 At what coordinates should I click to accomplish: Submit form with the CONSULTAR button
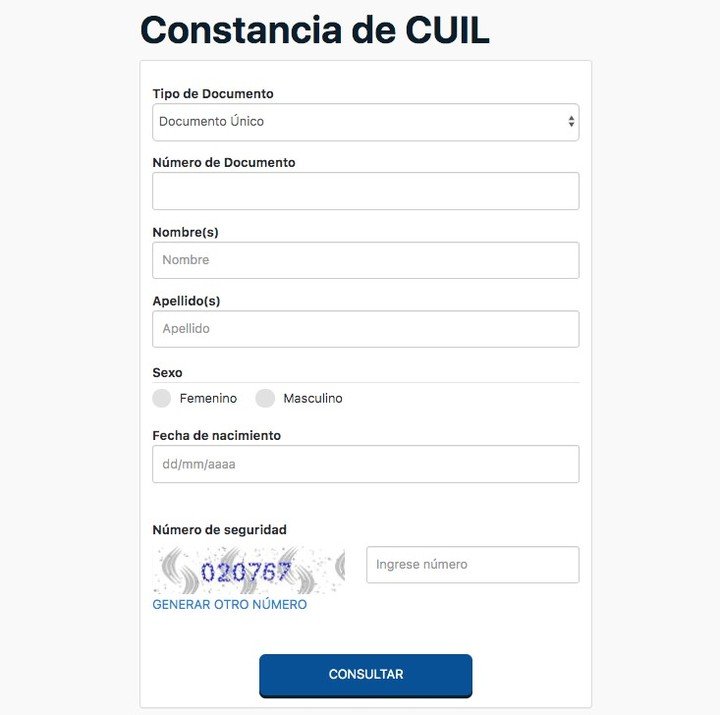[x=366, y=676]
